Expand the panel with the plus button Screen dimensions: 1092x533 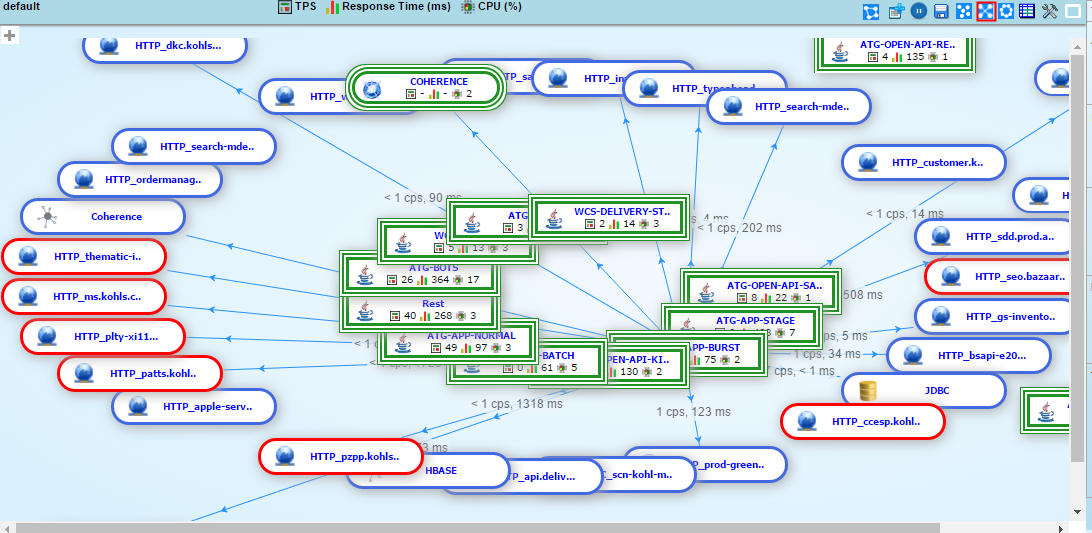click(x=10, y=35)
